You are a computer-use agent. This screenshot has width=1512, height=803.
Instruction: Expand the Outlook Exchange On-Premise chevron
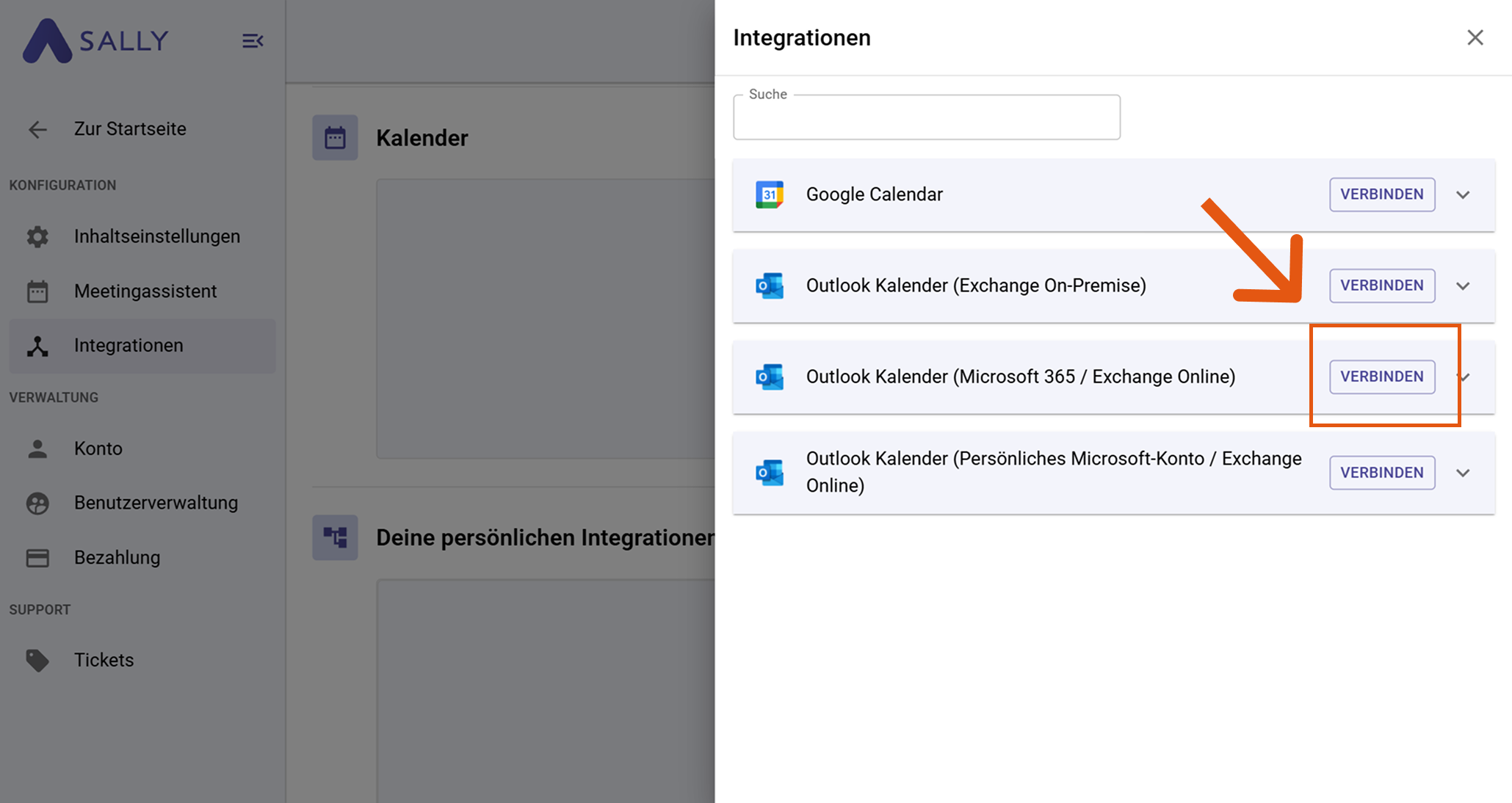(x=1463, y=286)
